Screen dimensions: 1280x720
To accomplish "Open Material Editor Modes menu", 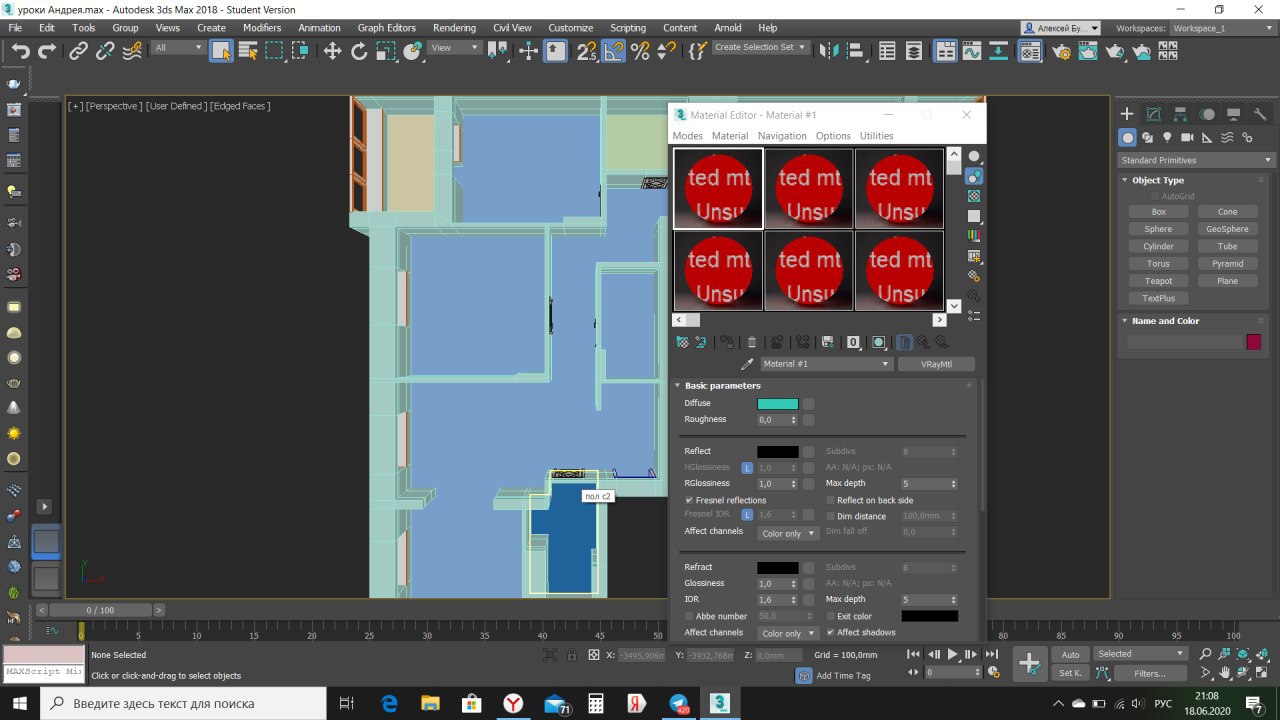I will 688,136.
